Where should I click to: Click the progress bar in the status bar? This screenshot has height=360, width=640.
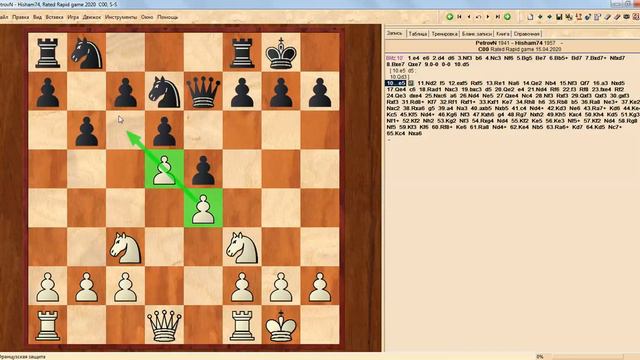tap(588, 356)
